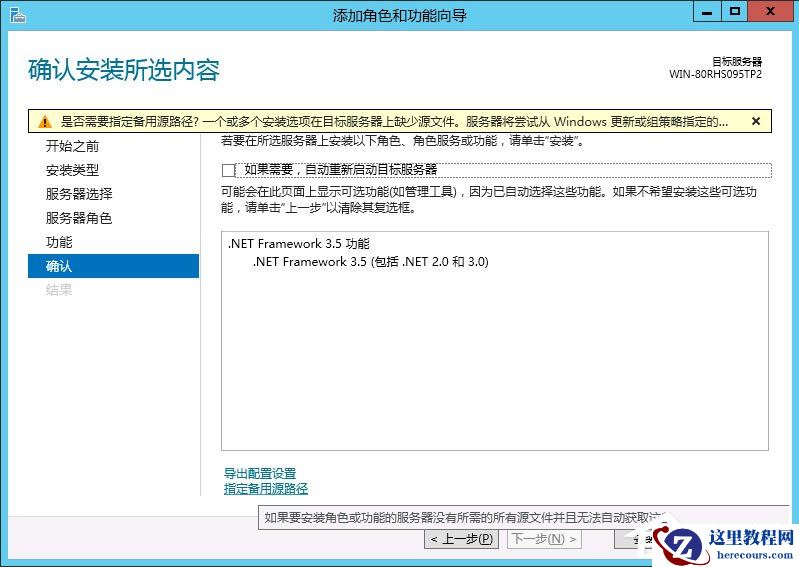The height and width of the screenshot is (567, 799).
Task: Click the server name WIN-80RHS095TP2
Action: (x=715, y=74)
